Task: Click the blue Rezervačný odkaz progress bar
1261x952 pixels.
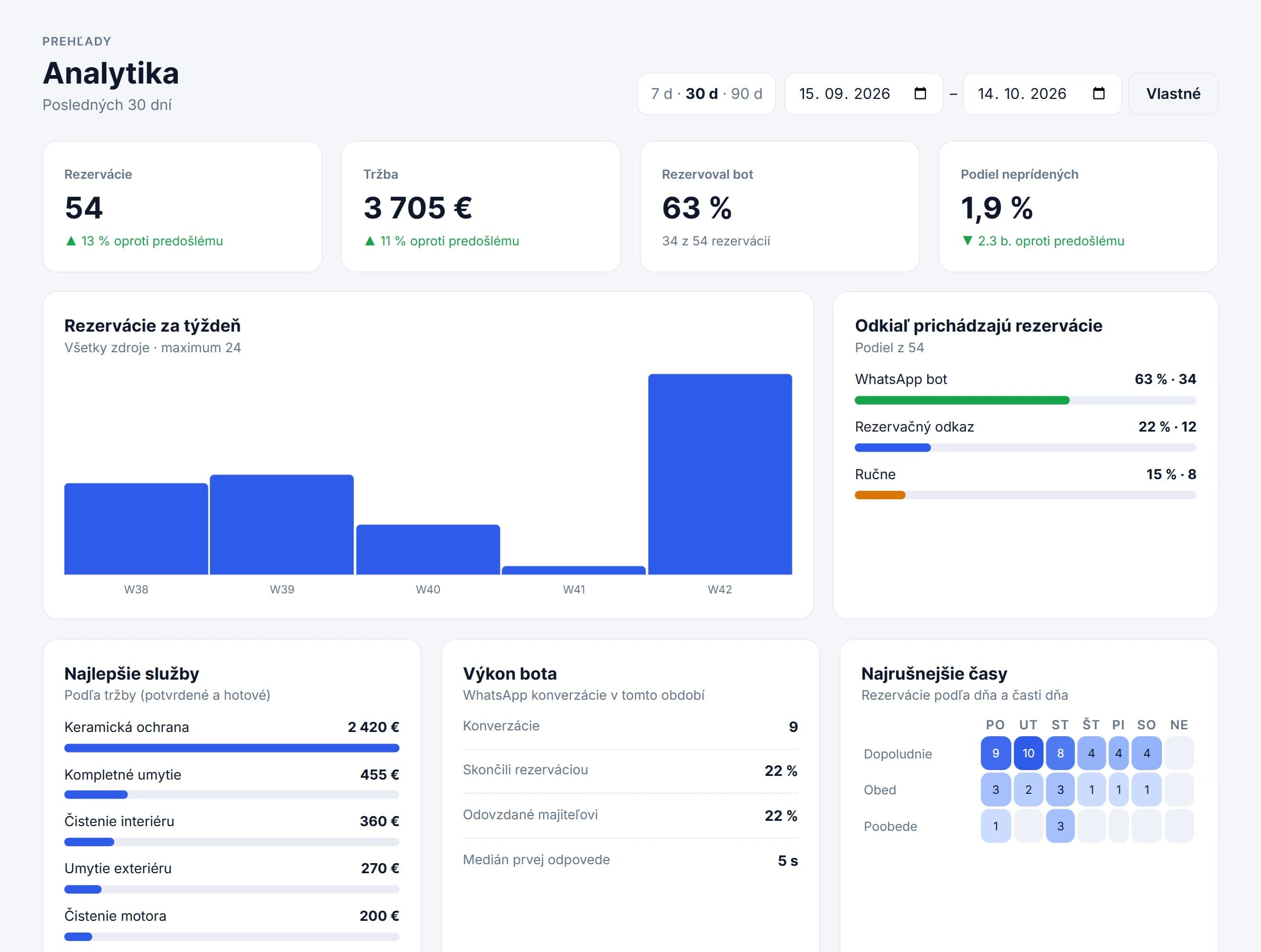Action: click(893, 447)
